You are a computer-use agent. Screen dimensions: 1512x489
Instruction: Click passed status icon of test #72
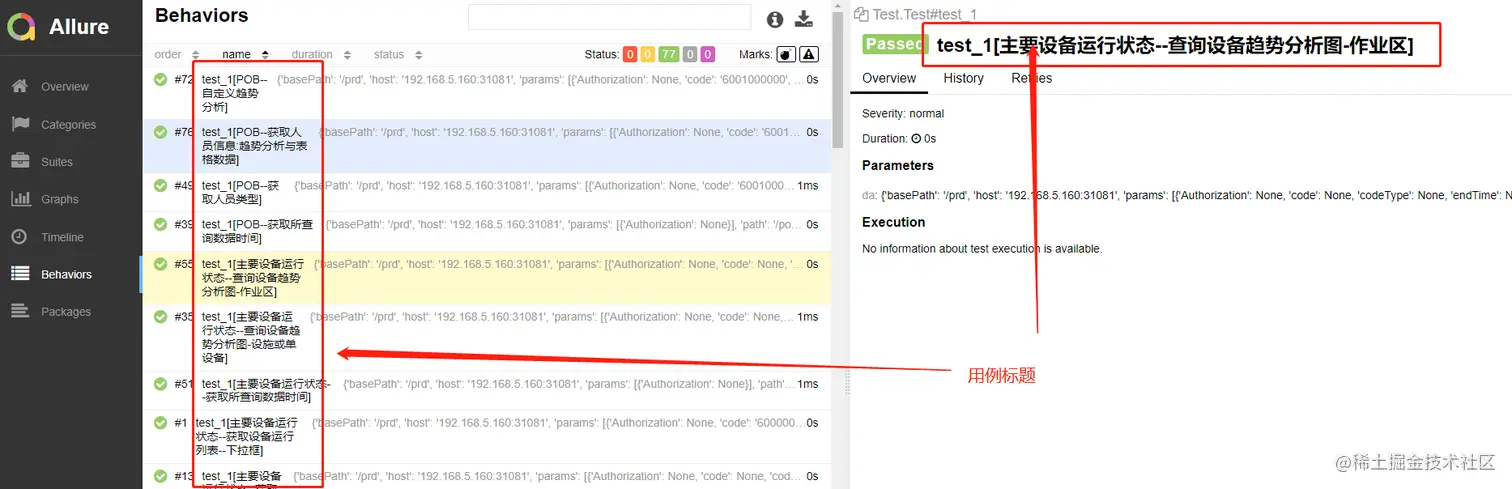[160, 79]
